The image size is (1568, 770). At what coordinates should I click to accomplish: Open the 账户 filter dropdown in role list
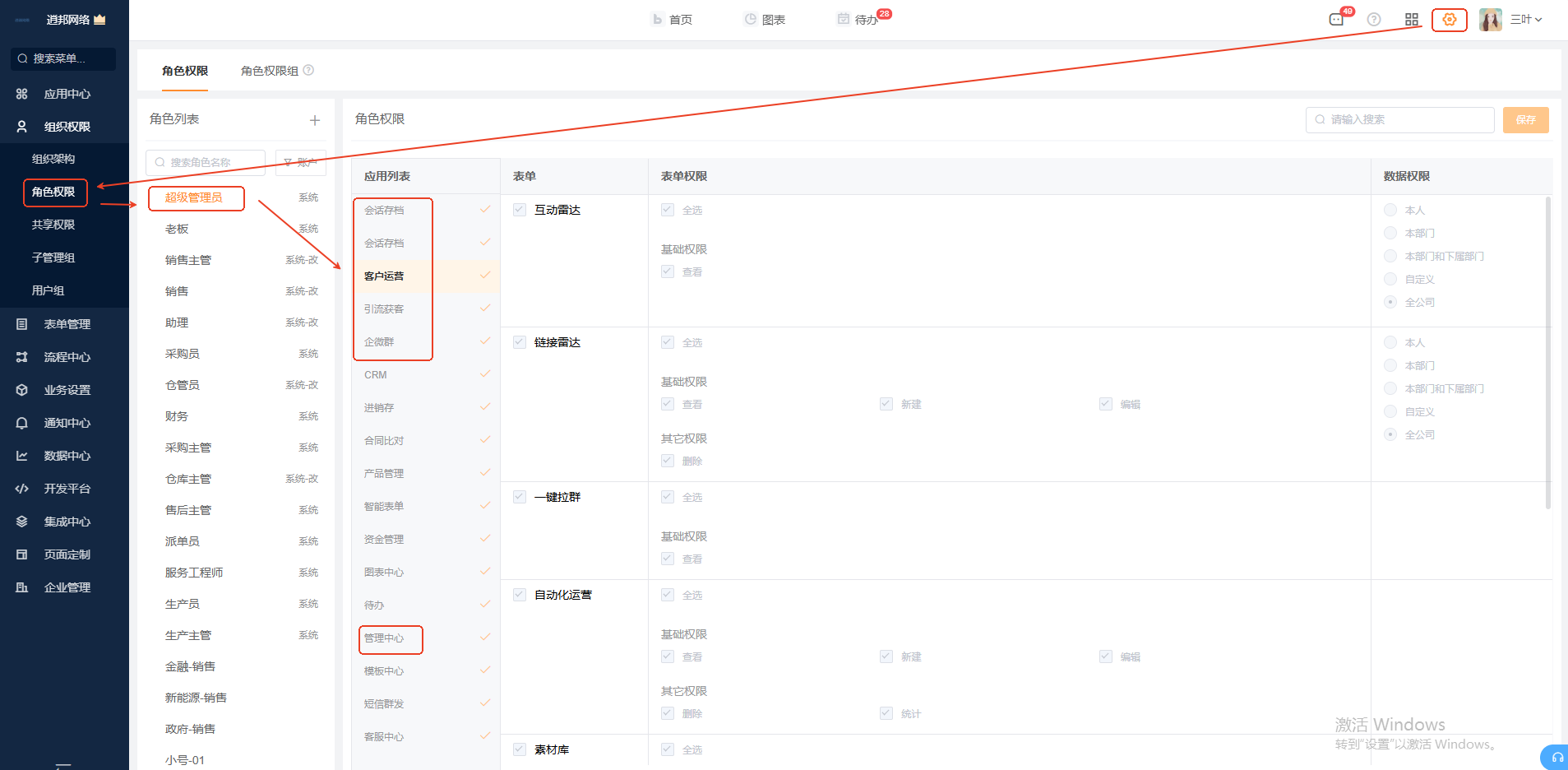tap(301, 163)
